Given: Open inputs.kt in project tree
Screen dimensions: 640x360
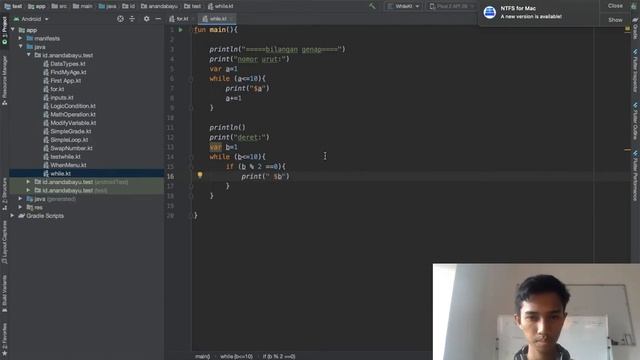Looking at the screenshot, I should [62, 98].
